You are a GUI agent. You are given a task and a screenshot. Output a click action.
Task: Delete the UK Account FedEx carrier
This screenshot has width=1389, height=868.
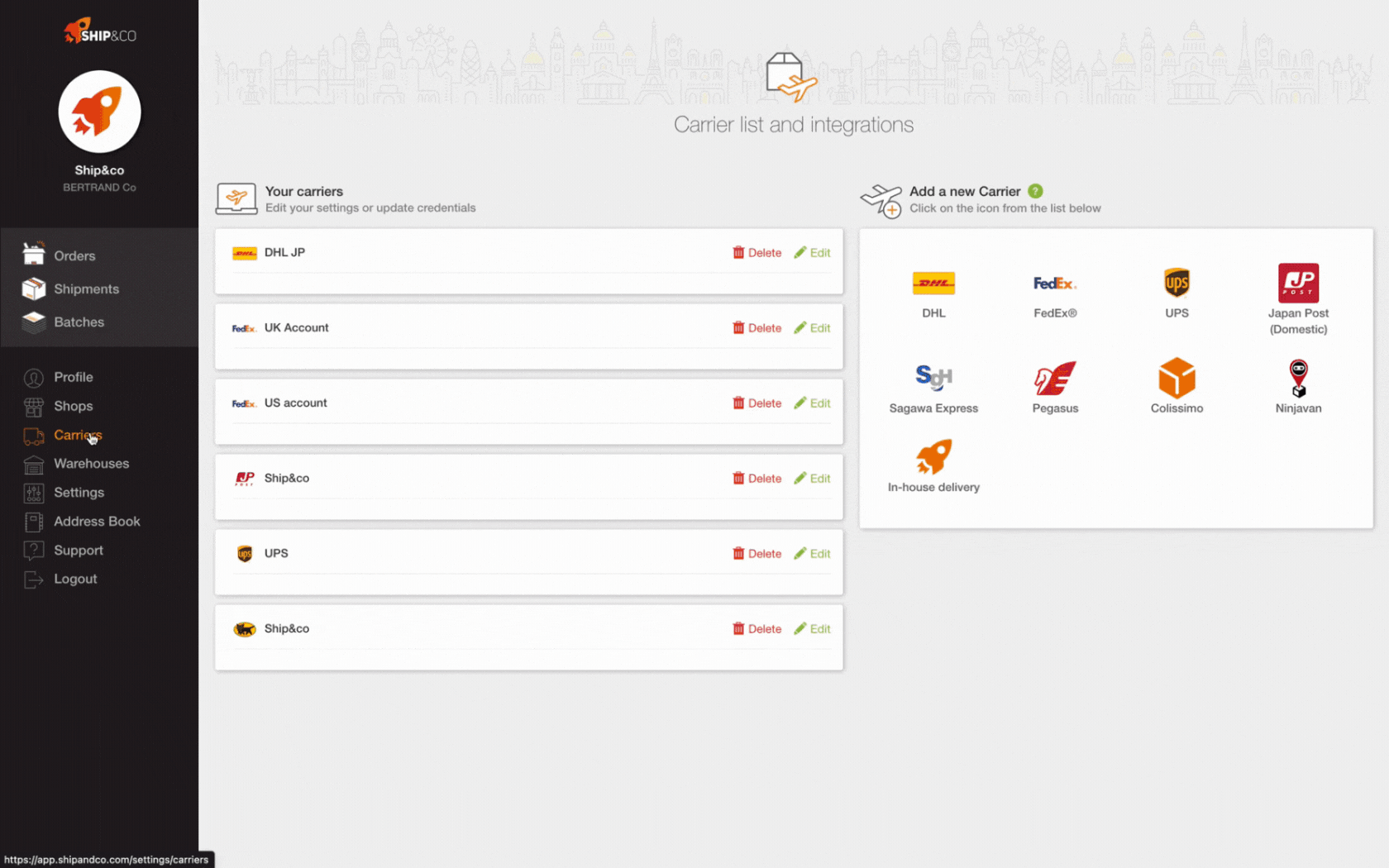coord(757,328)
